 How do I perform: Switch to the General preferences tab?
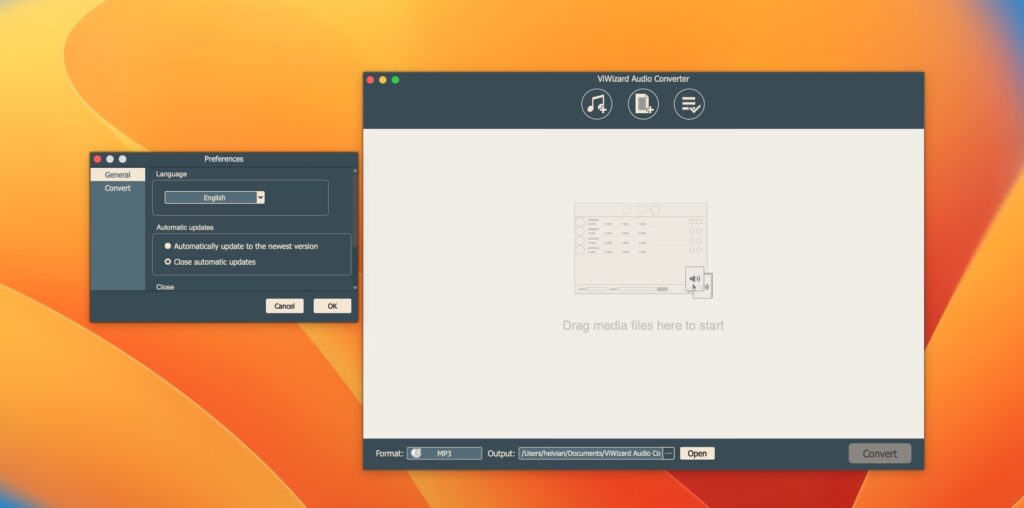pos(118,175)
